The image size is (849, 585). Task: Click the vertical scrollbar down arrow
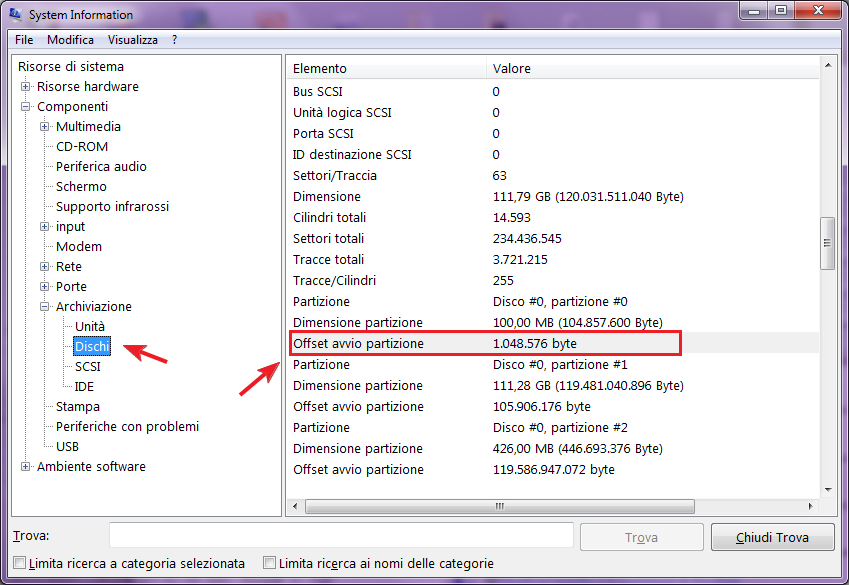828,490
